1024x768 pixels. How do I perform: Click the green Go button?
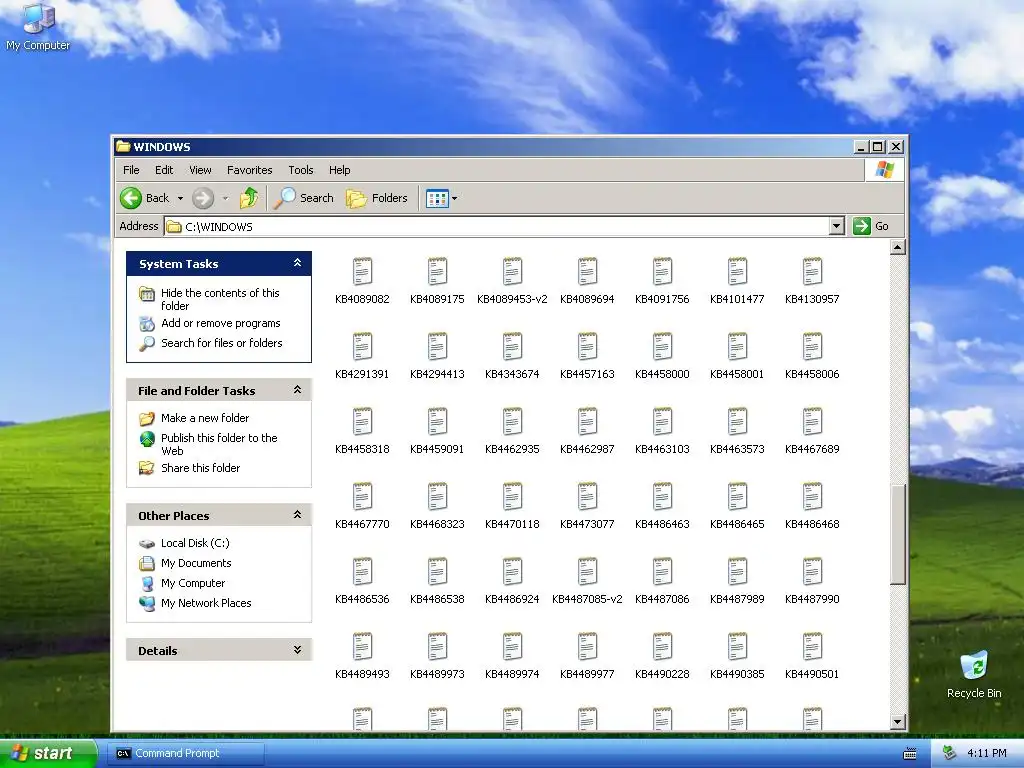tap(871, 226)
